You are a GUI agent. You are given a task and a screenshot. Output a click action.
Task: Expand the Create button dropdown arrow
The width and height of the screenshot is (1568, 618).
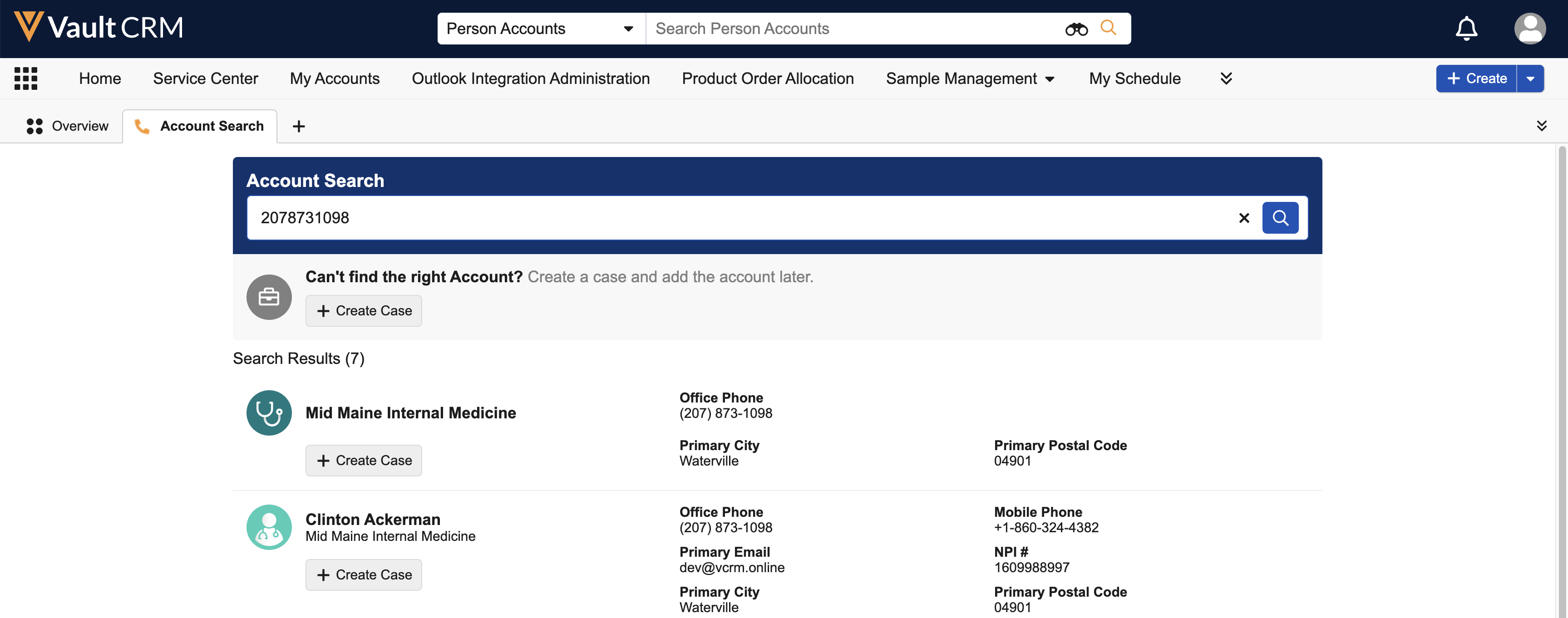click(1530, 78)
